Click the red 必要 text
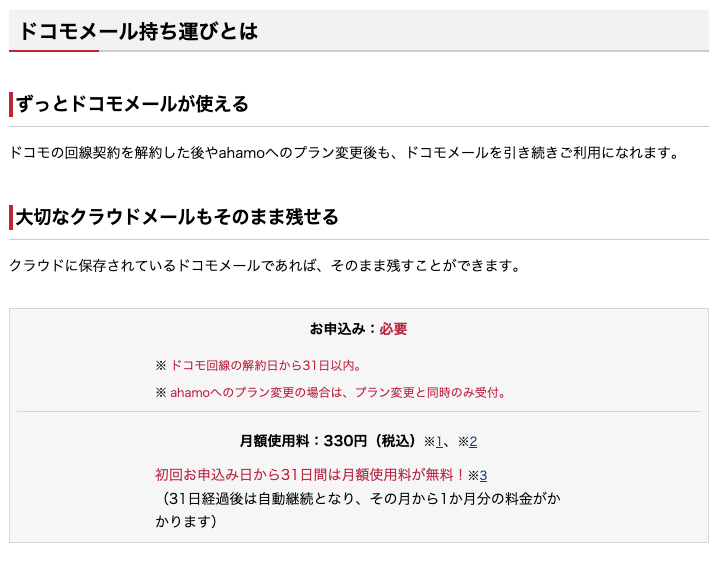The height and width of the screenshot is (564, 723). (x=393, y=329)
